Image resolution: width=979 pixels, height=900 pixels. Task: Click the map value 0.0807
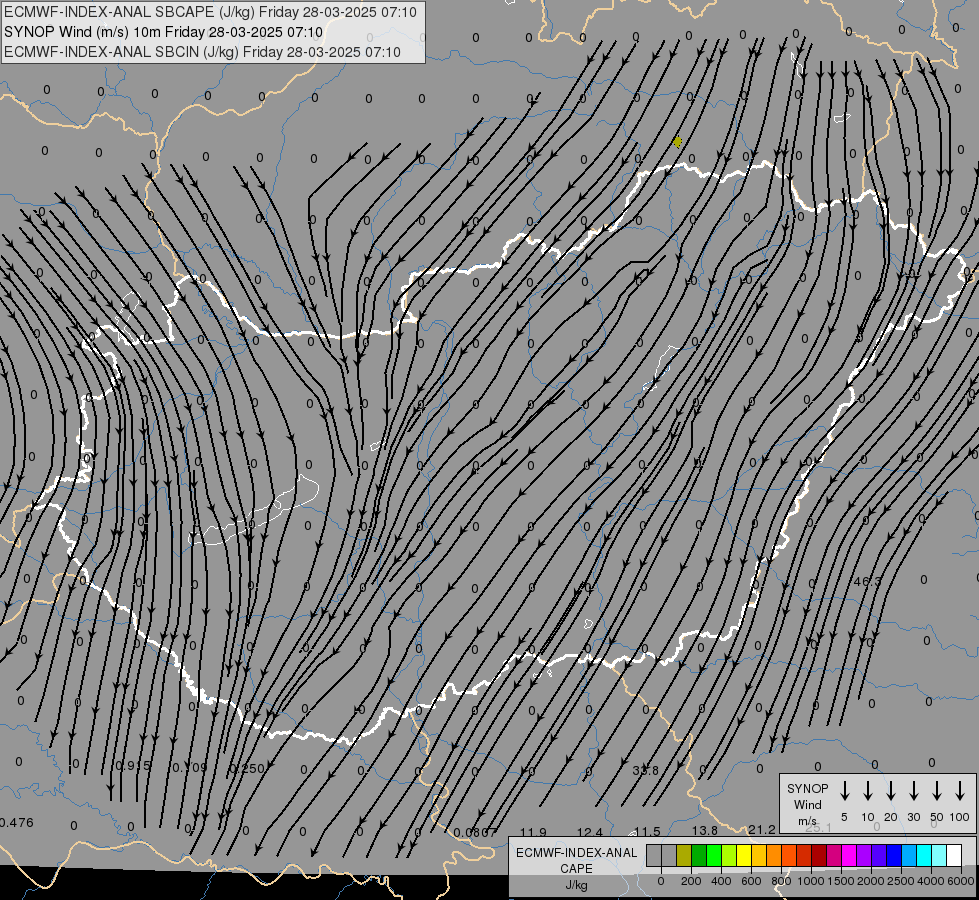click(475, 833)
